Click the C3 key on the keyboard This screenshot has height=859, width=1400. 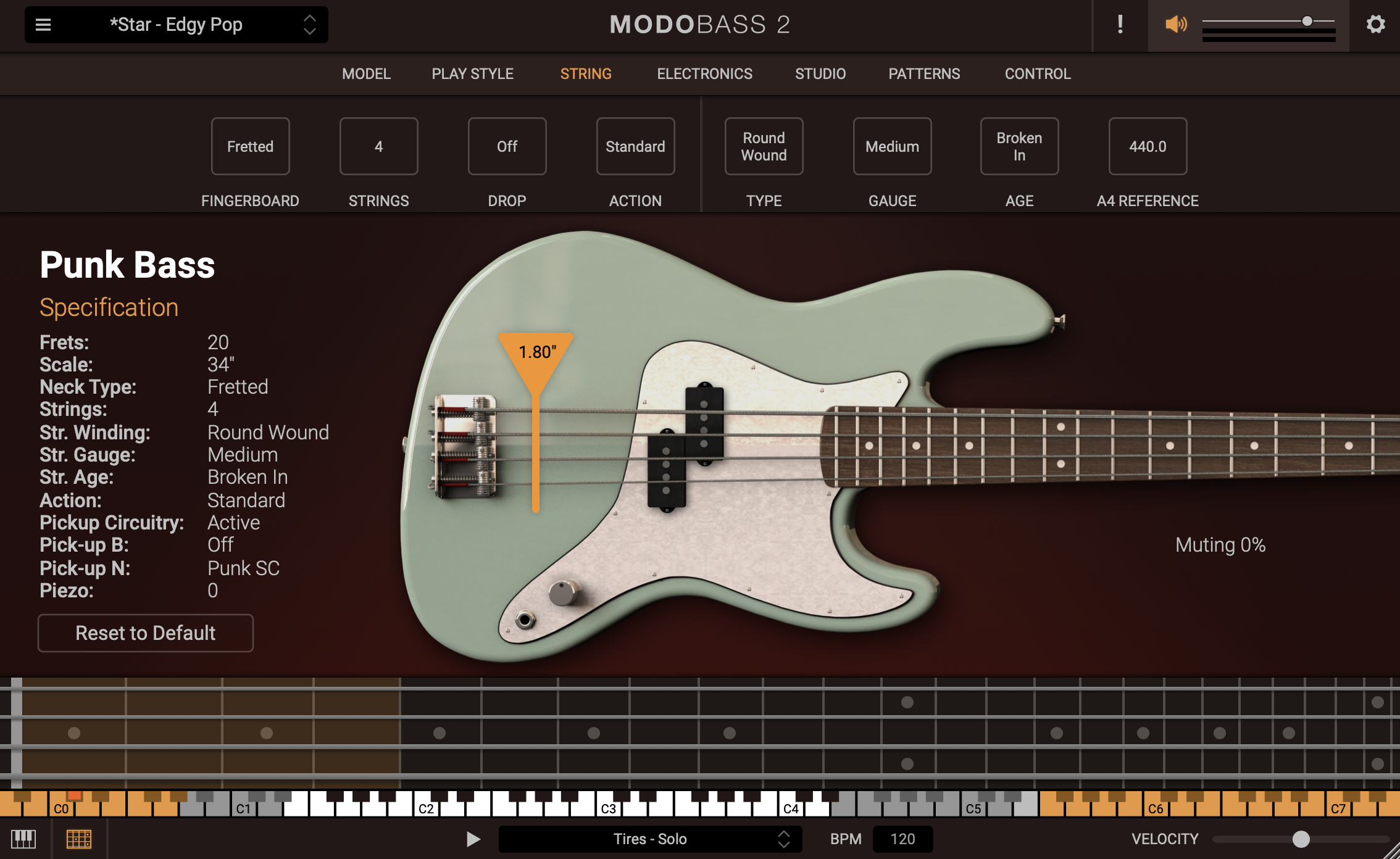[609, 808]
